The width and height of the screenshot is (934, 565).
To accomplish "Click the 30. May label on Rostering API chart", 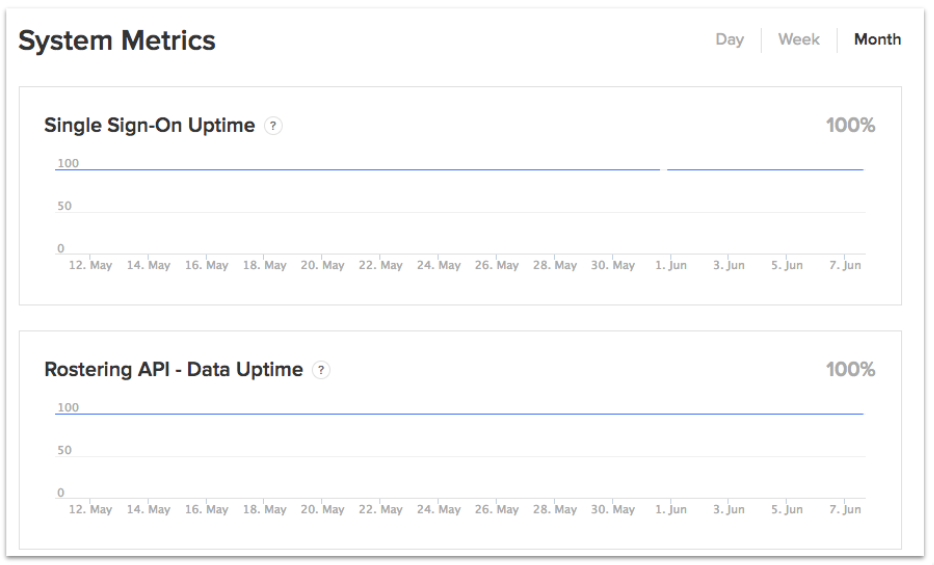I will 612,510.
